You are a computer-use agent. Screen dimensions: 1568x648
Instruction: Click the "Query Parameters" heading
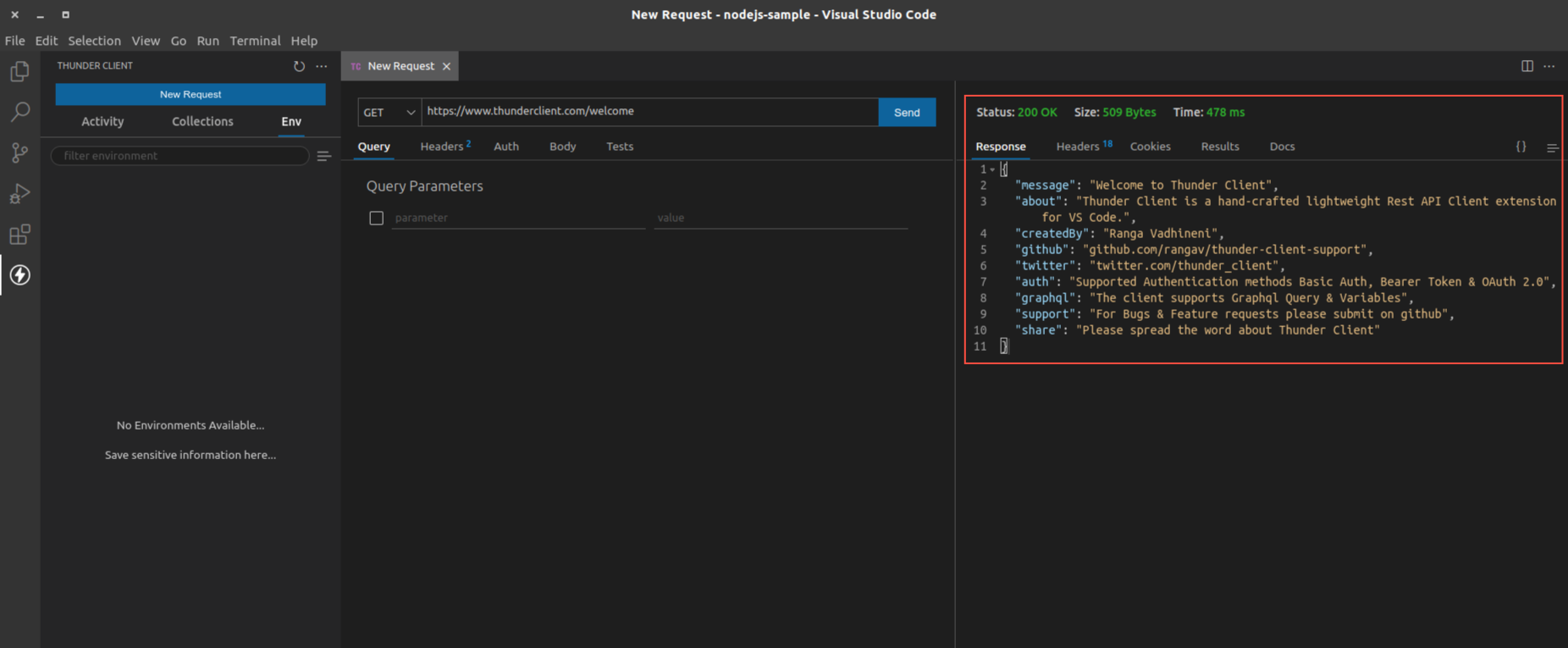(x=424, y=186)
